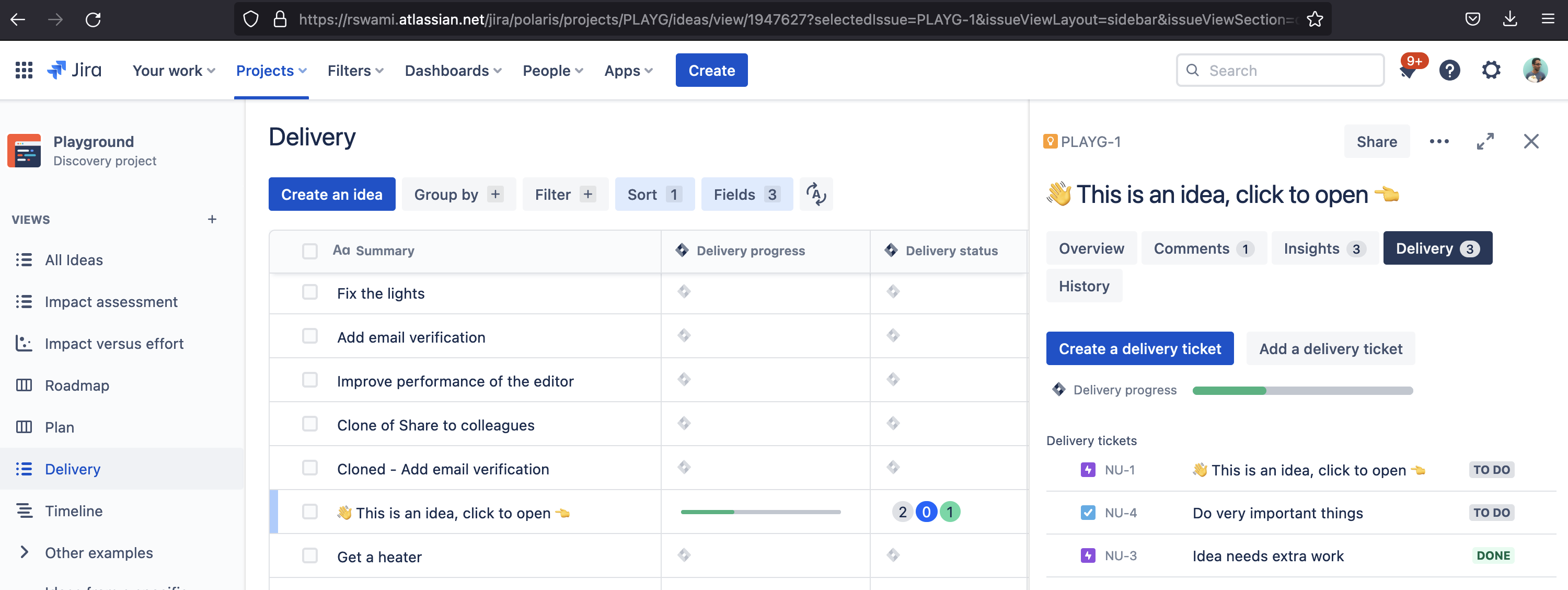Expand the Other examples section
The height and width of the screenshot is (590, 1568).
tap(24, 553)
